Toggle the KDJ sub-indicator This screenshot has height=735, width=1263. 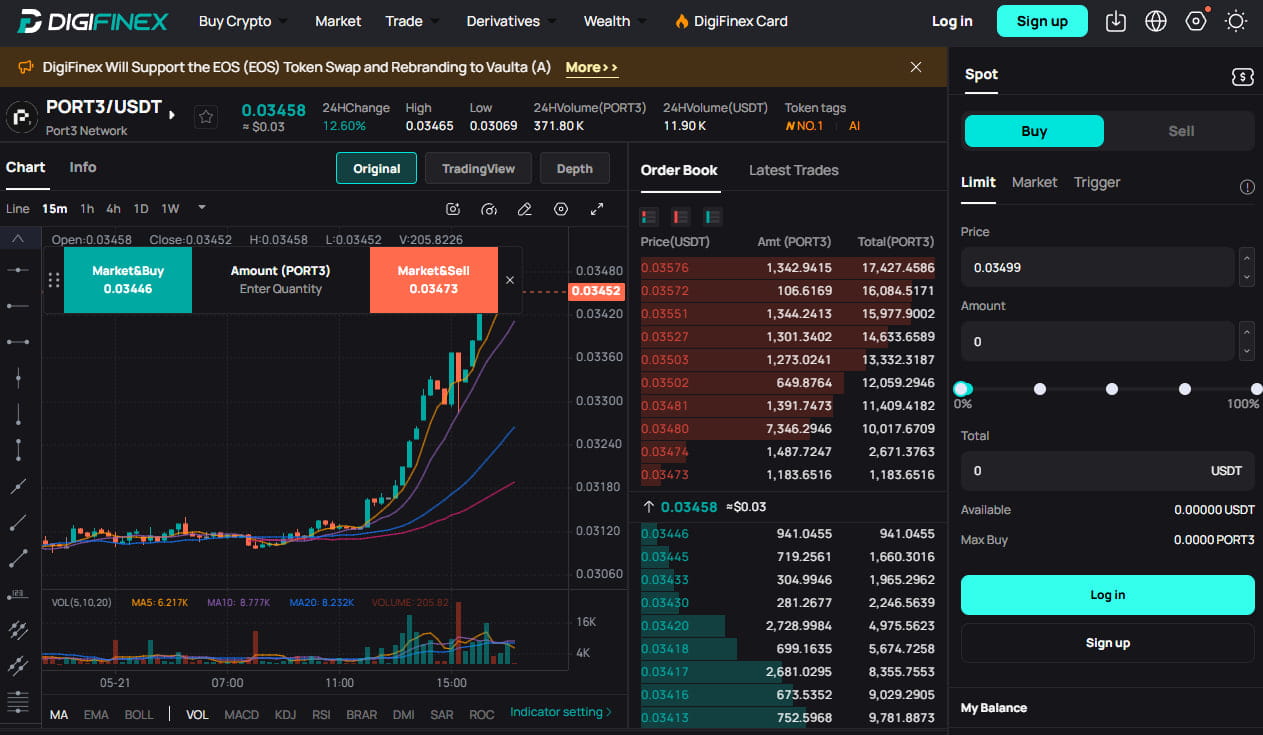click(x=285, y=714)
